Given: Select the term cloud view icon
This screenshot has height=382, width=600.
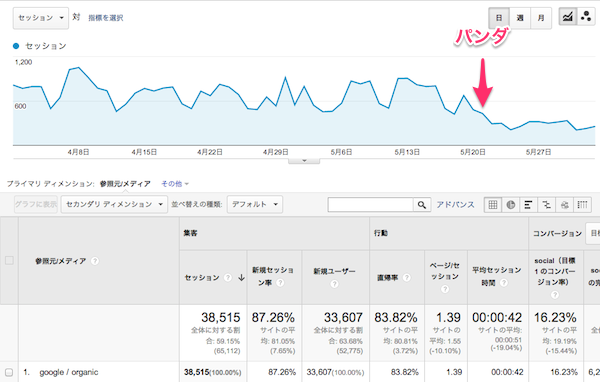Looking at the screenshot, I should (564, 205).
